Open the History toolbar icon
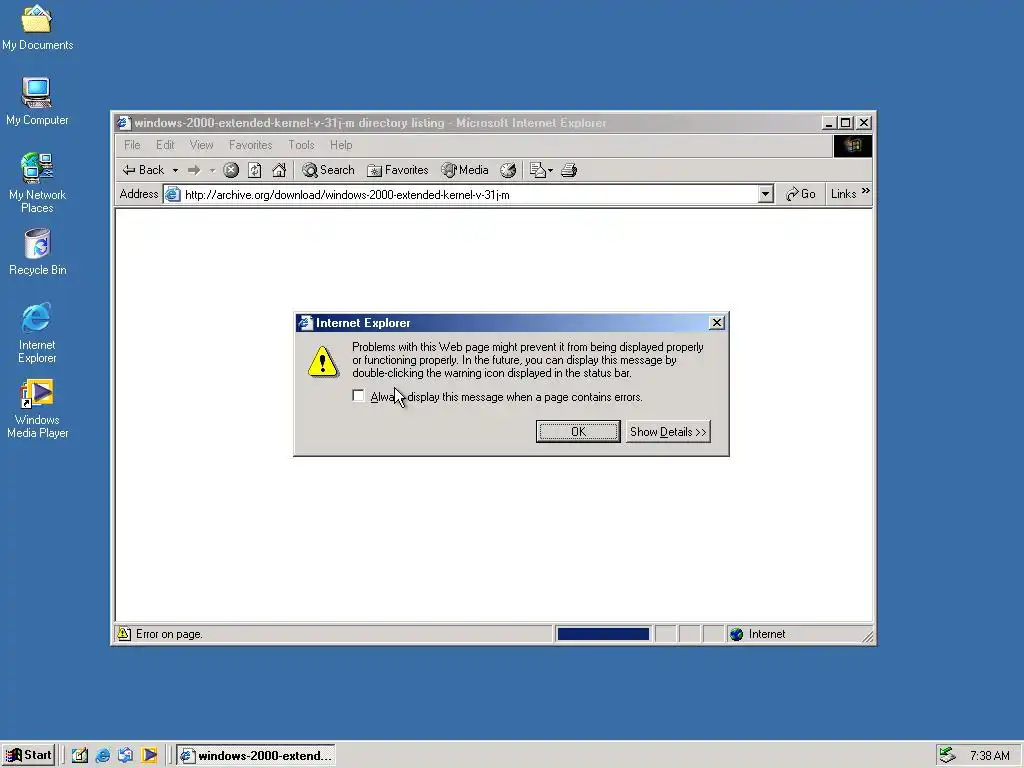 coord(508,170)
